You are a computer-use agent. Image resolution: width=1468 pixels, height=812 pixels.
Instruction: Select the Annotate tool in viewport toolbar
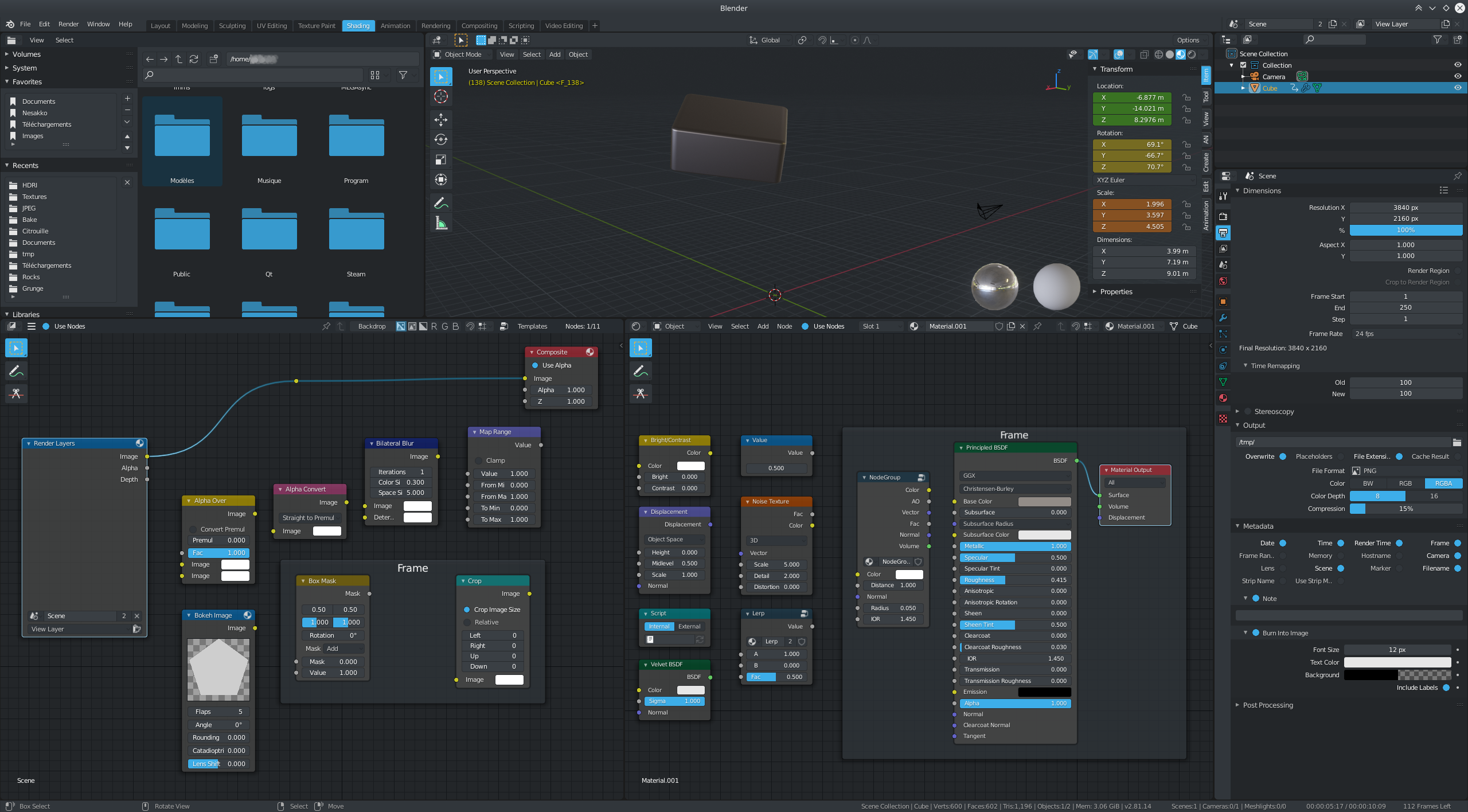[x=440, y=203]
